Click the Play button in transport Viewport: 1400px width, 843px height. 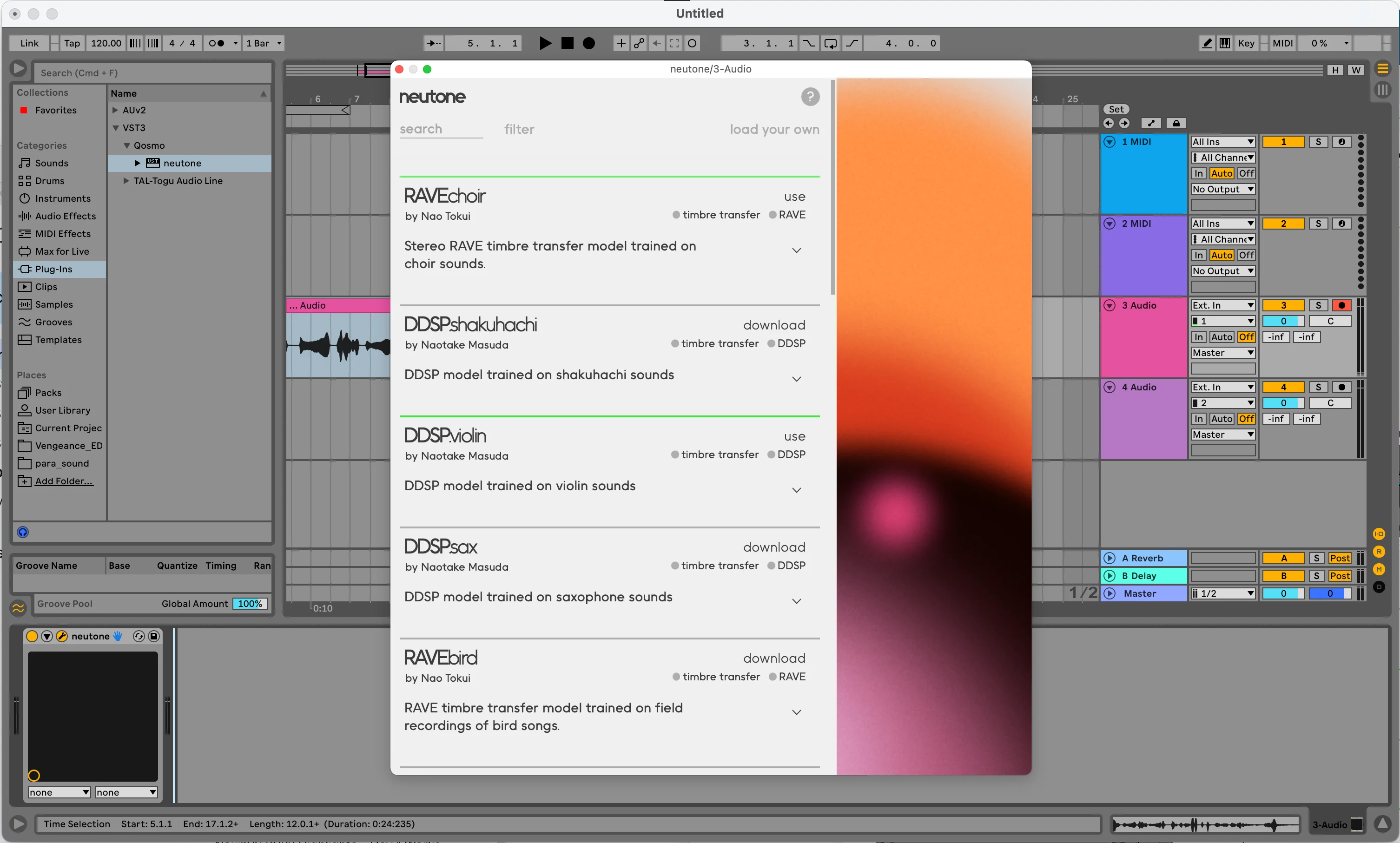point(545,43)
